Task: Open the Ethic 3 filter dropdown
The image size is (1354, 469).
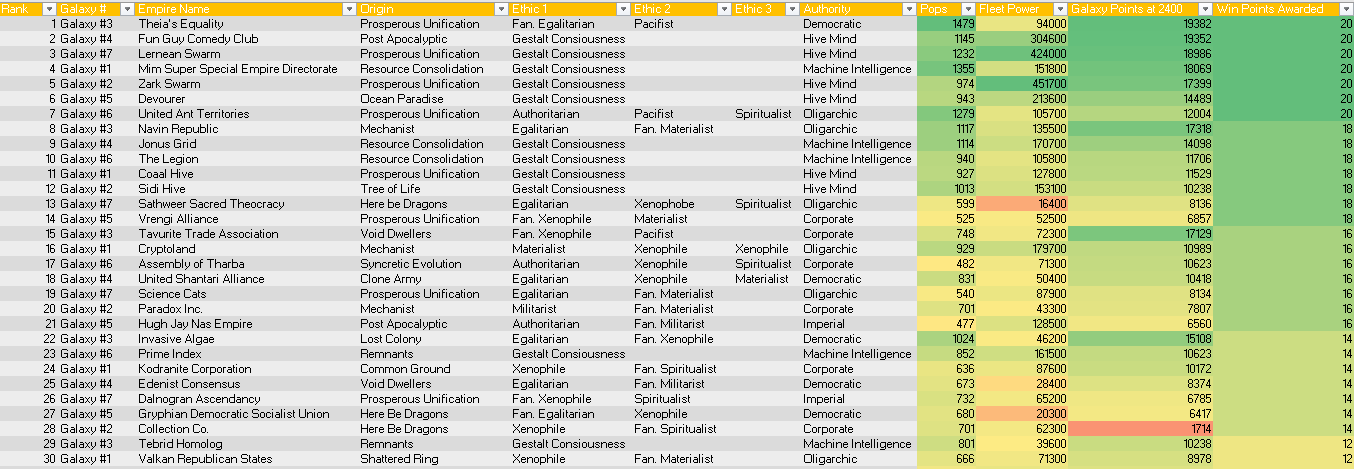Action: pyautogui.click(x=791, y=9)
